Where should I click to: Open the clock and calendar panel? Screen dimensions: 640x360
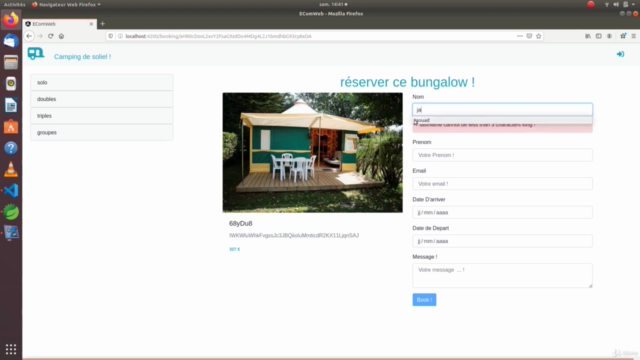(333, 4)
